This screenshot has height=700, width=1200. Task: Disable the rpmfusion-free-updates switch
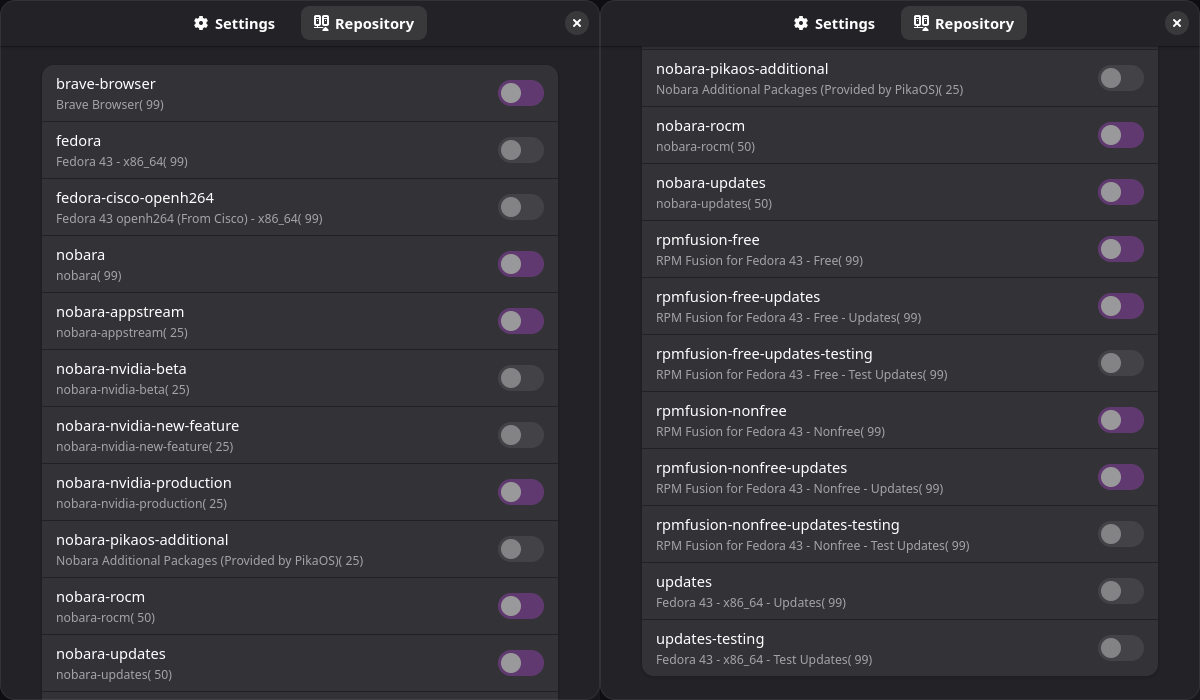pos(1121,306)
